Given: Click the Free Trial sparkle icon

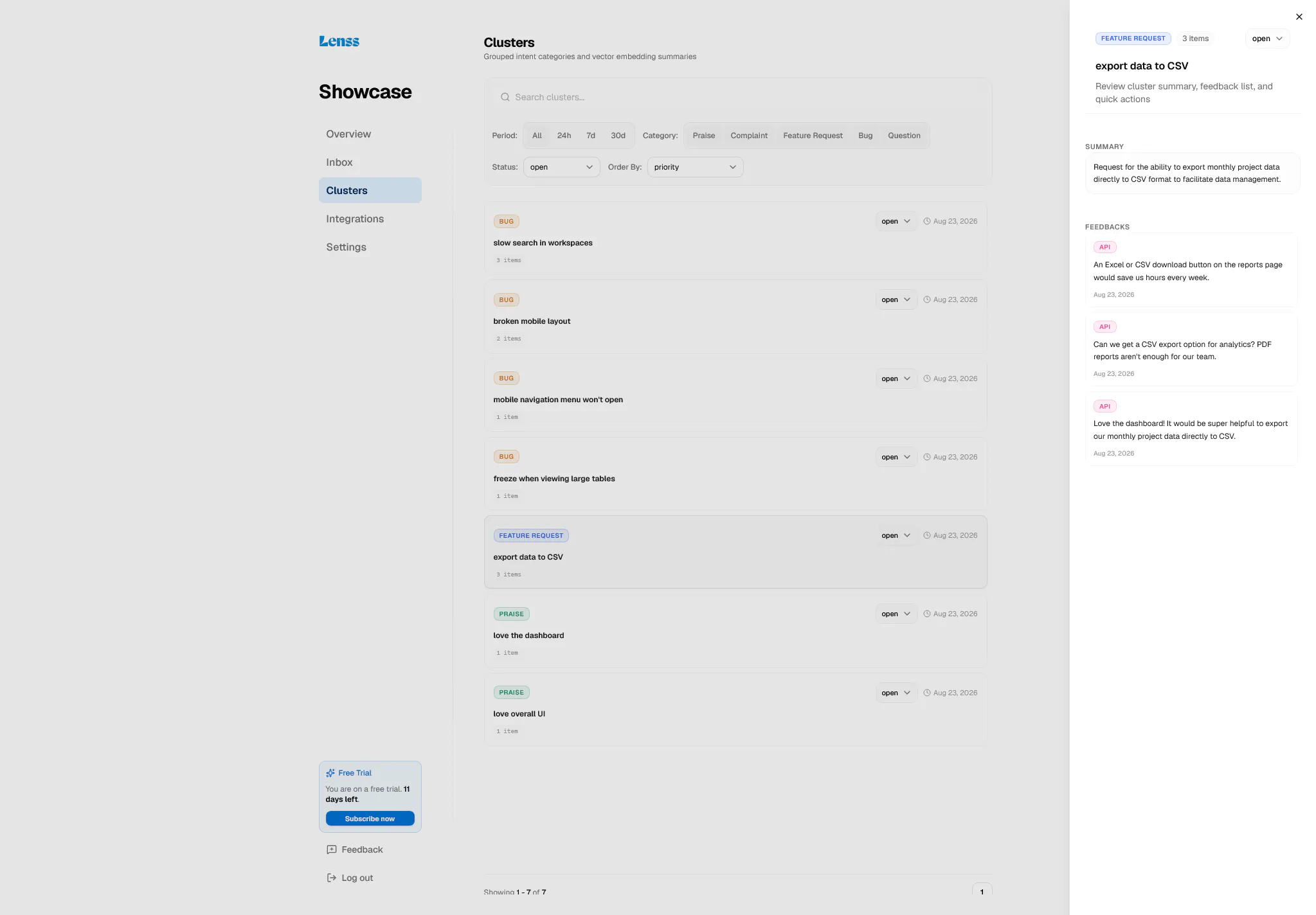Looking at the screenshot, I should [x=330, y=773].
